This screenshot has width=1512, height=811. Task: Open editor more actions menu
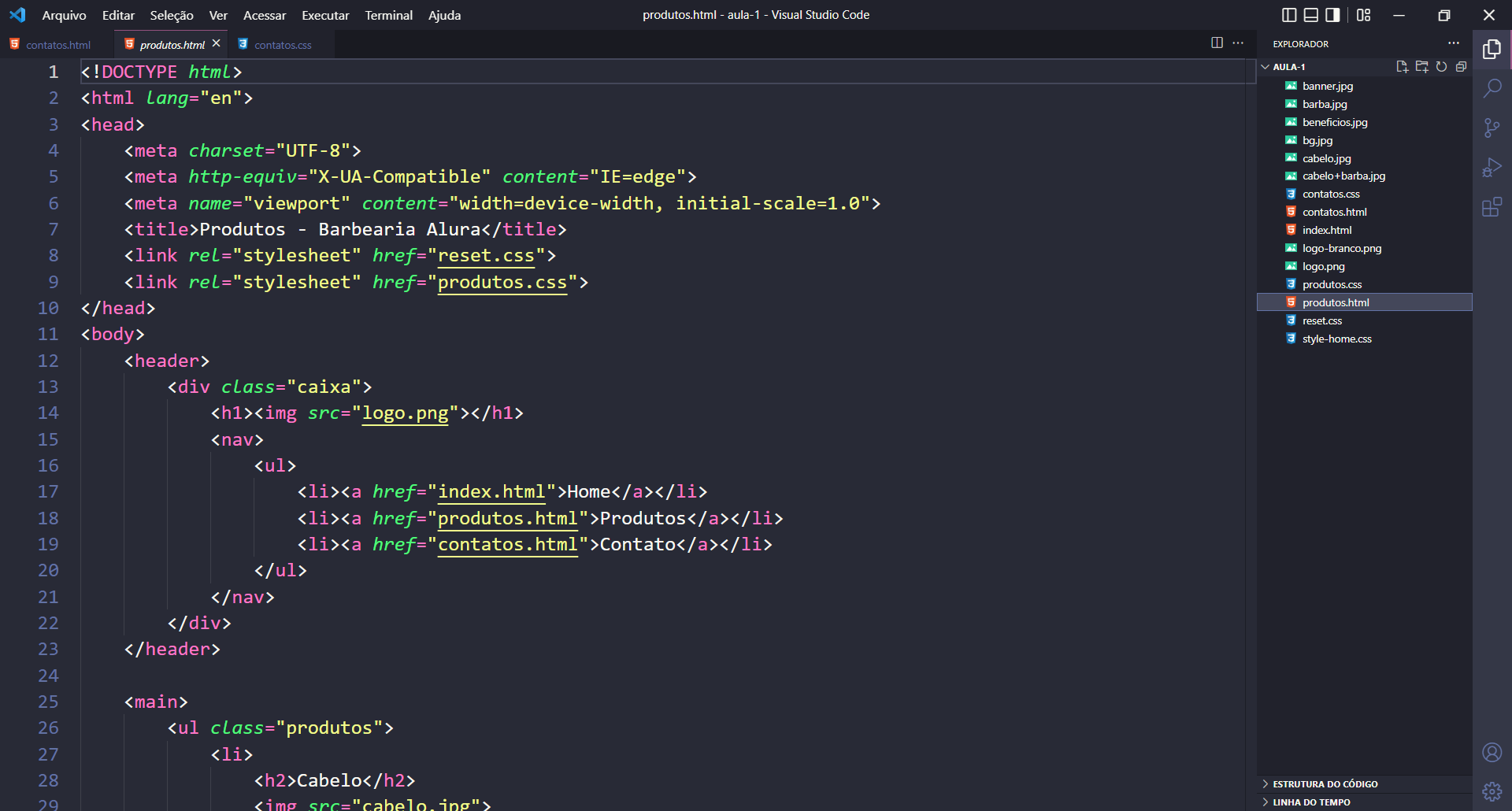(1238, 43)
